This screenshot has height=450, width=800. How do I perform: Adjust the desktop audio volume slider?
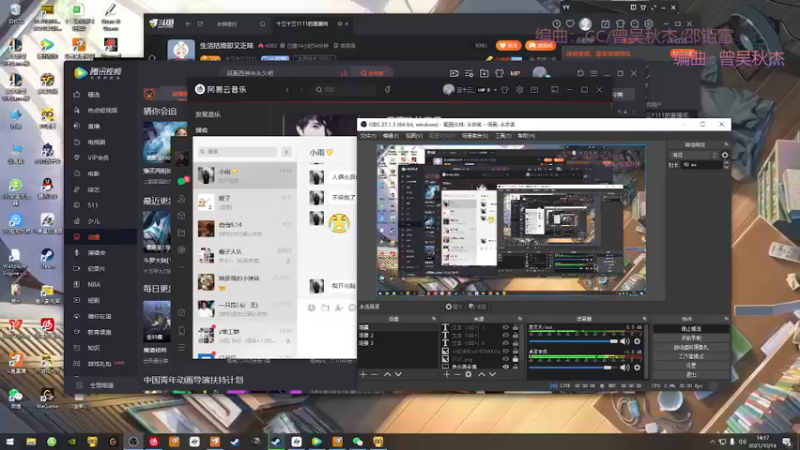[573, 367]
